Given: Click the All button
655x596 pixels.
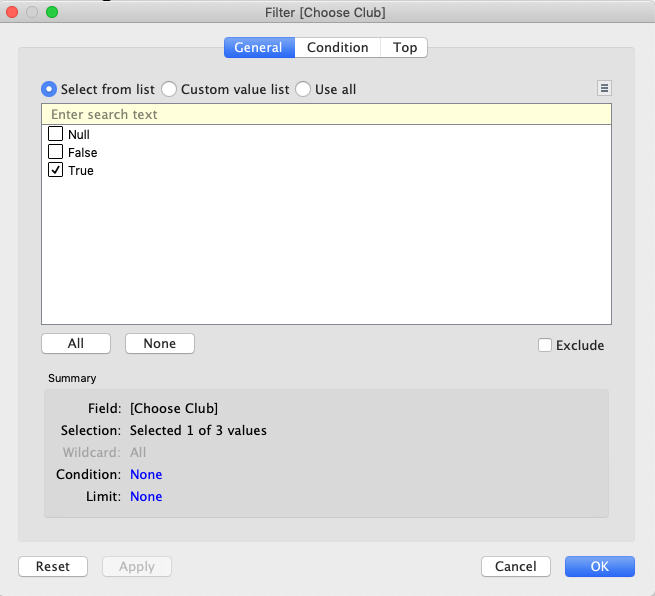Looking at the screenshot, I should pyautogui.click(x=76, y=343).
